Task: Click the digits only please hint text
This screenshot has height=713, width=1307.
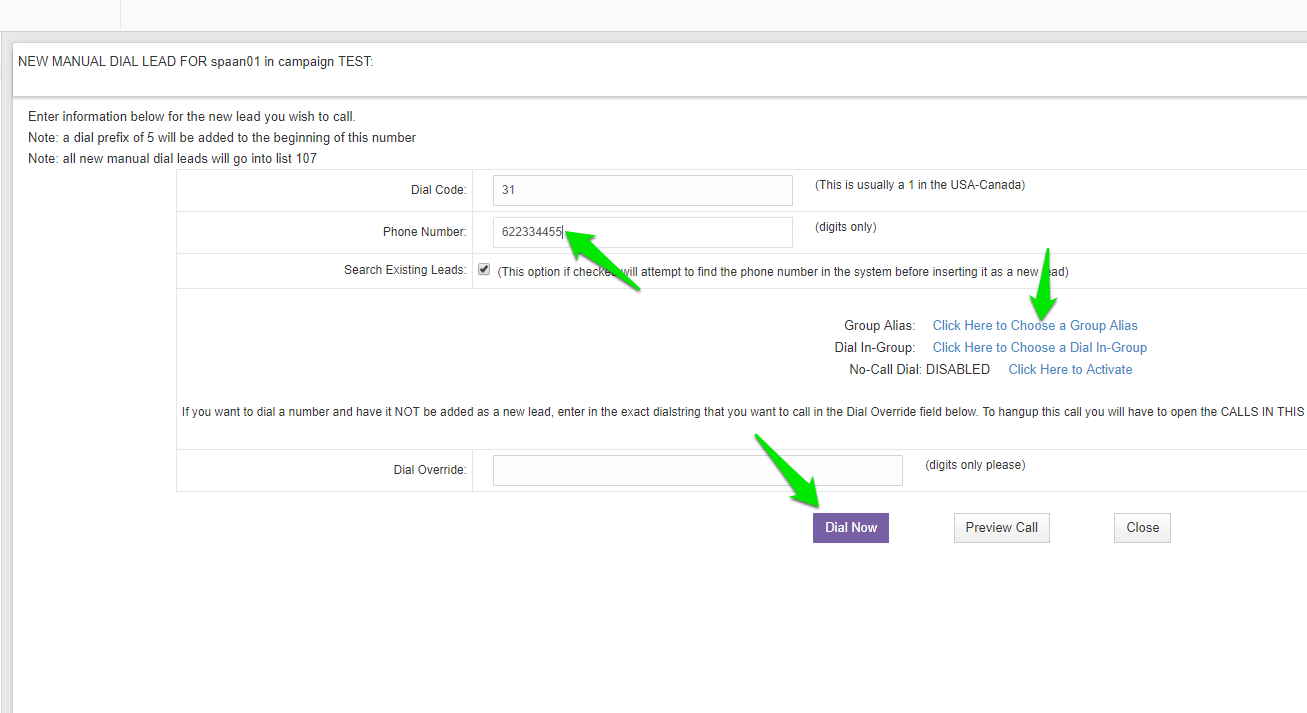Action: tap(975, 465)
